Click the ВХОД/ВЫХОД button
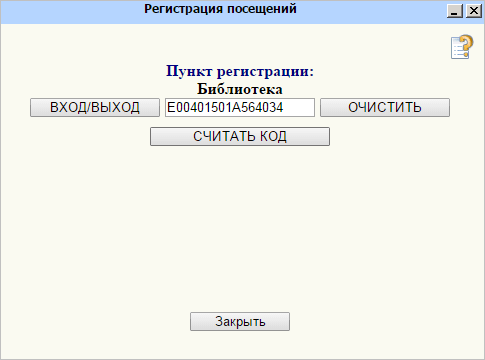The image size is (485, 360). tap(95, 107)
